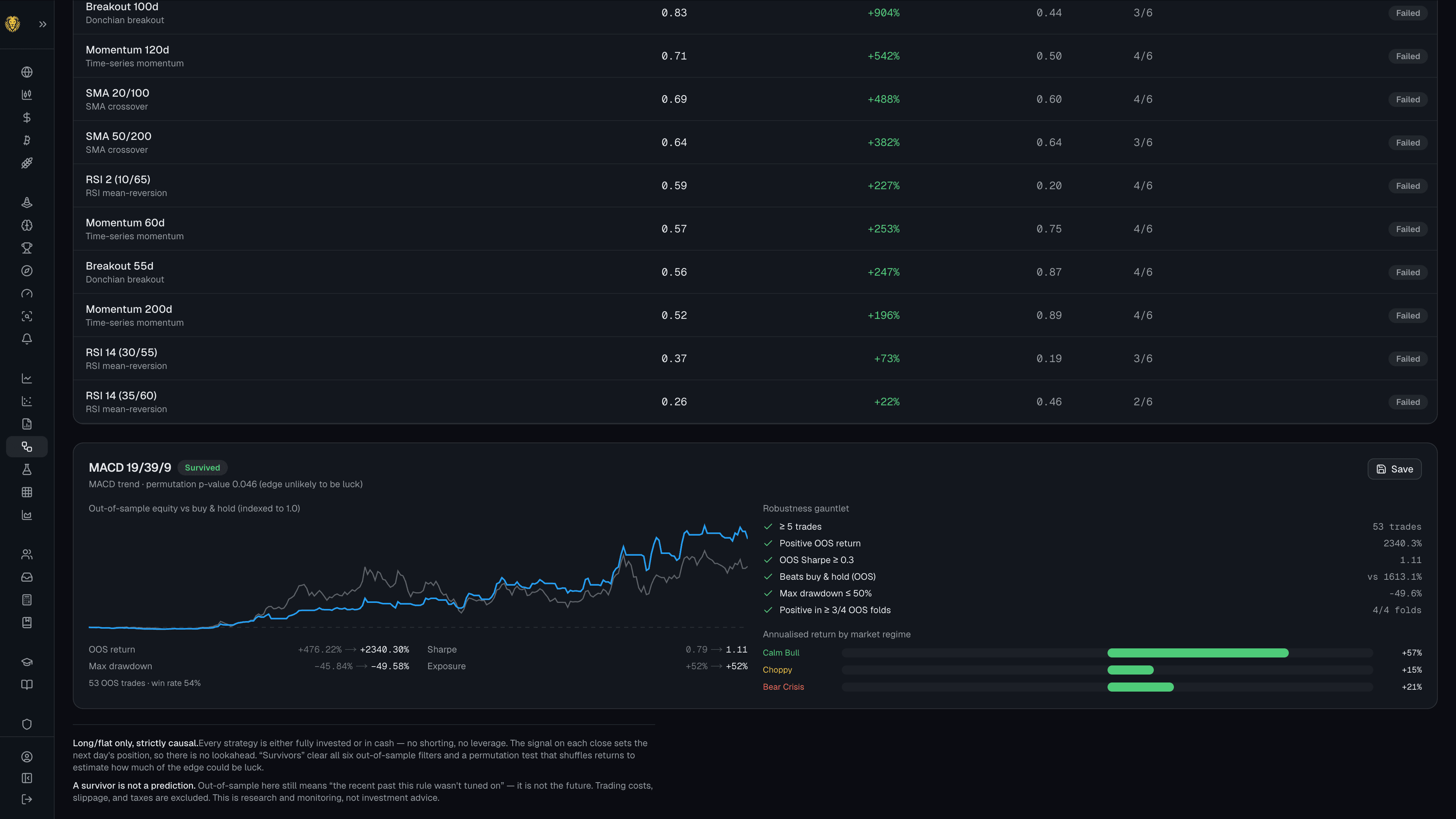
Task: Open the brain sidebar icon
Action: pyautogui.click(x=27, y=225)
